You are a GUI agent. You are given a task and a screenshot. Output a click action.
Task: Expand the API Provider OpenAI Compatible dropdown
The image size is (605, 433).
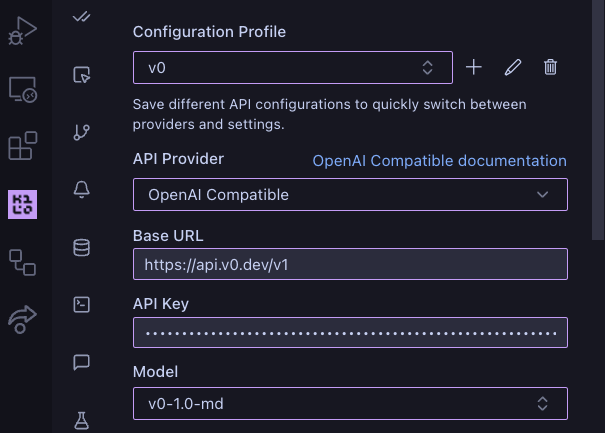[x=350, y=194]
